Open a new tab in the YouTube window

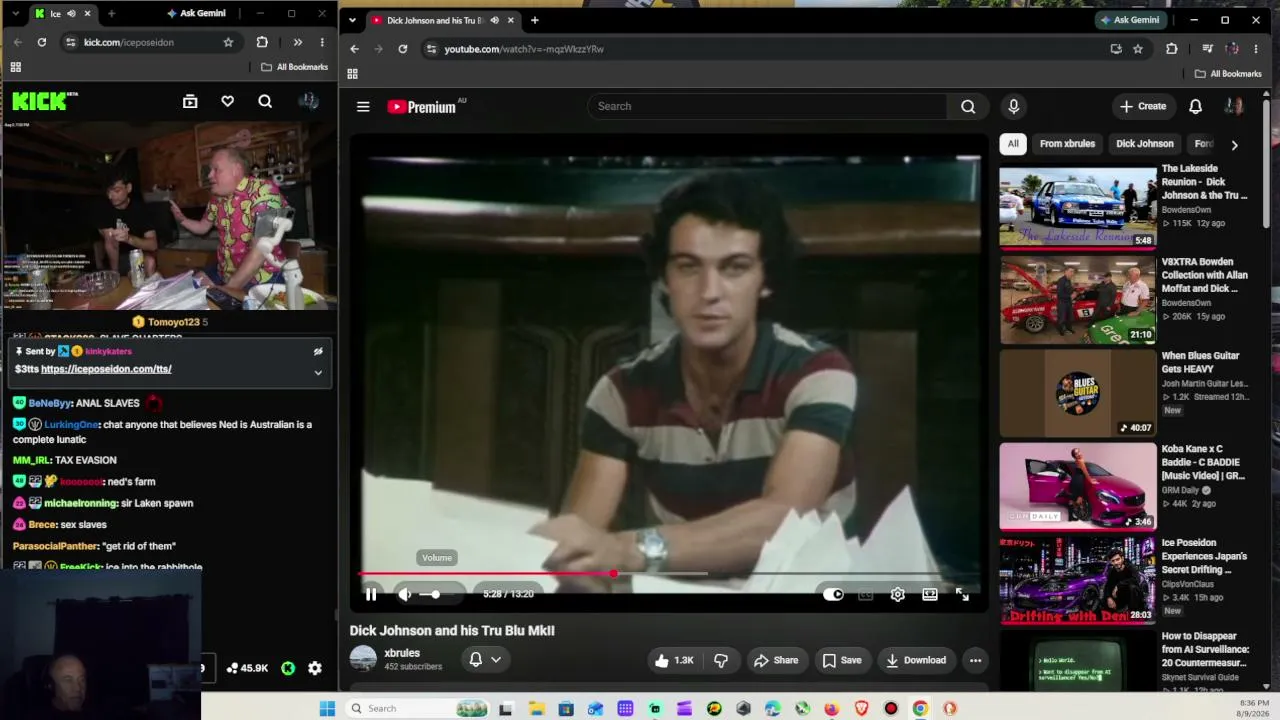[535, 20]
